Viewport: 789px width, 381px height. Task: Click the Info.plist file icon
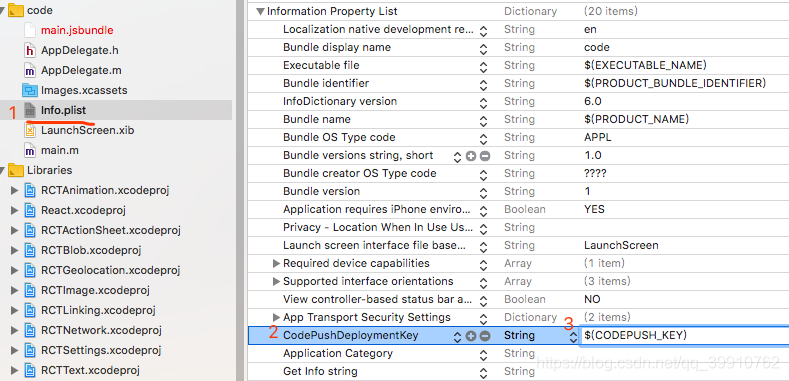[x=30, y=110]
